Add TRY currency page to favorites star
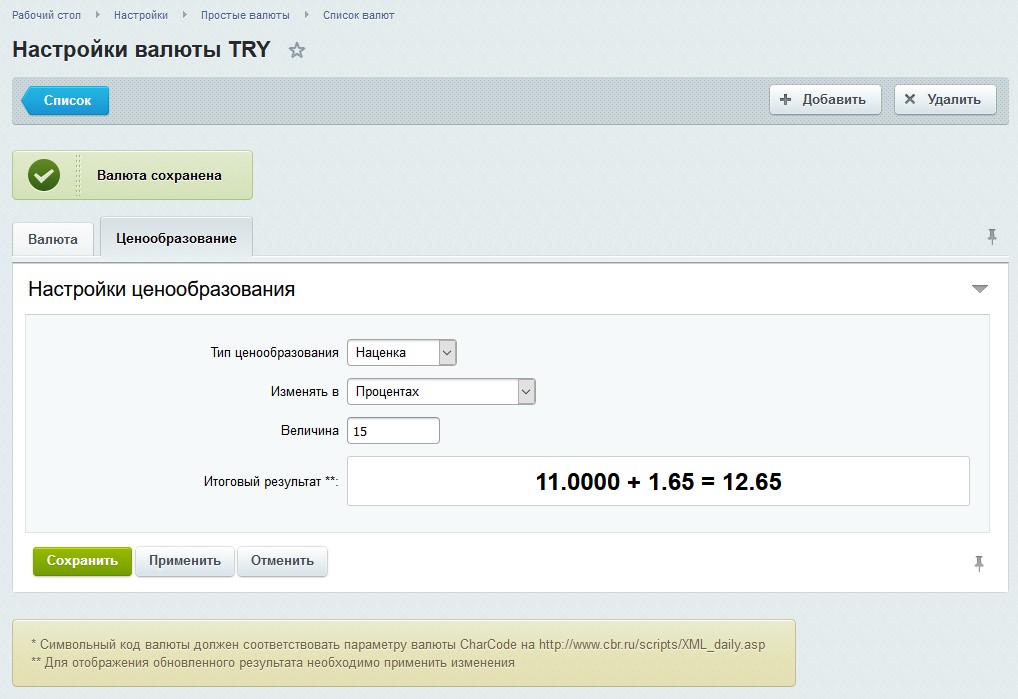 (x=297, y=50)
